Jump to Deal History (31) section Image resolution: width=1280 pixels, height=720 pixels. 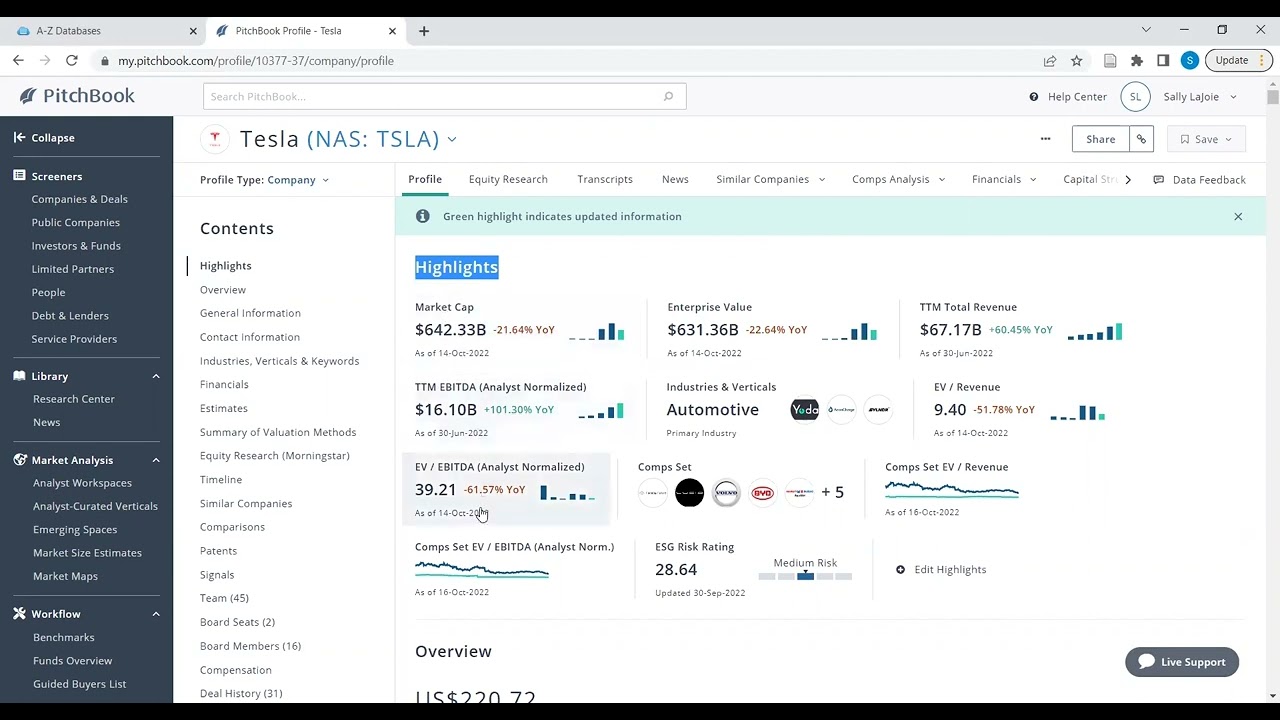tap(241, 694)
